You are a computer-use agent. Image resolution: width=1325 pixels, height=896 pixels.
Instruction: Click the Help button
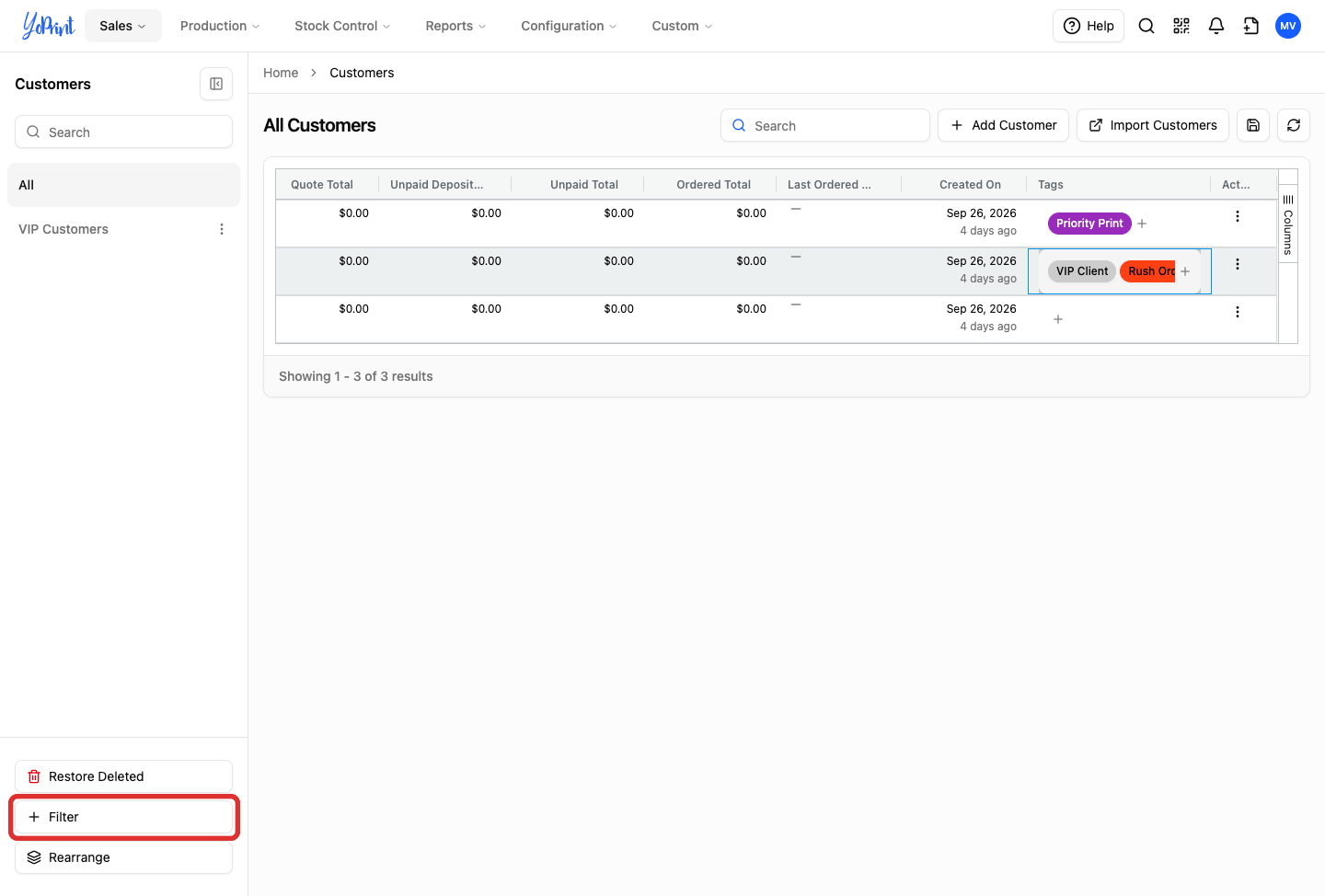tap(1089, 26)
